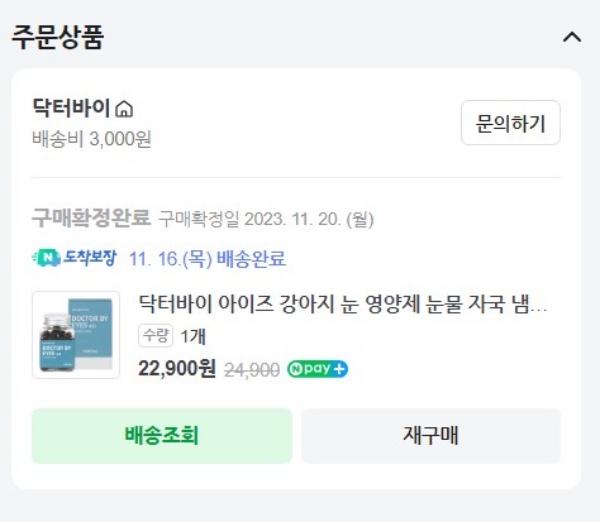Open the 닥터바이 store name link
600x522 pixels.
72,108
